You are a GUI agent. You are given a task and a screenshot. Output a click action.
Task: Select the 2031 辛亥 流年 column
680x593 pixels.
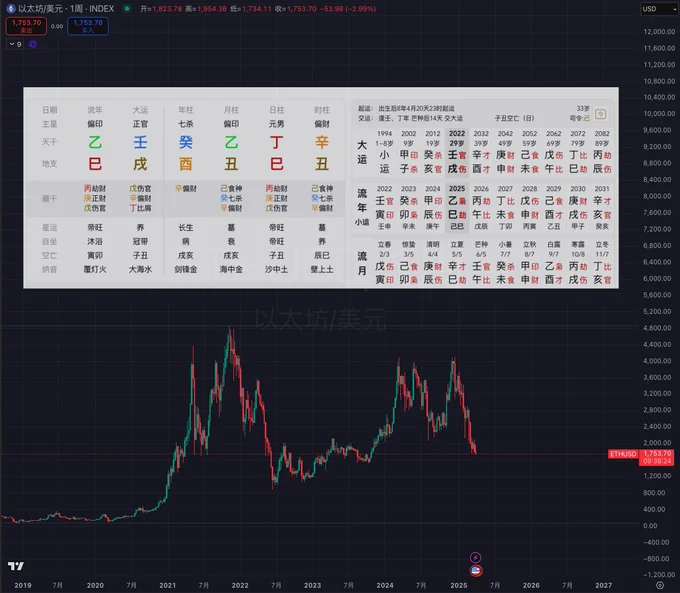602,207
